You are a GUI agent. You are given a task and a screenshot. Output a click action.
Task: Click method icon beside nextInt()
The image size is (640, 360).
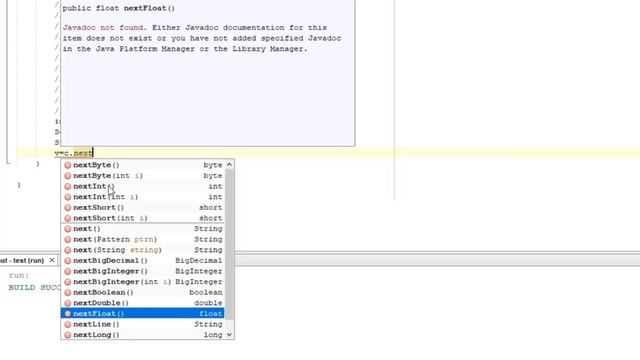pos(68,186)
